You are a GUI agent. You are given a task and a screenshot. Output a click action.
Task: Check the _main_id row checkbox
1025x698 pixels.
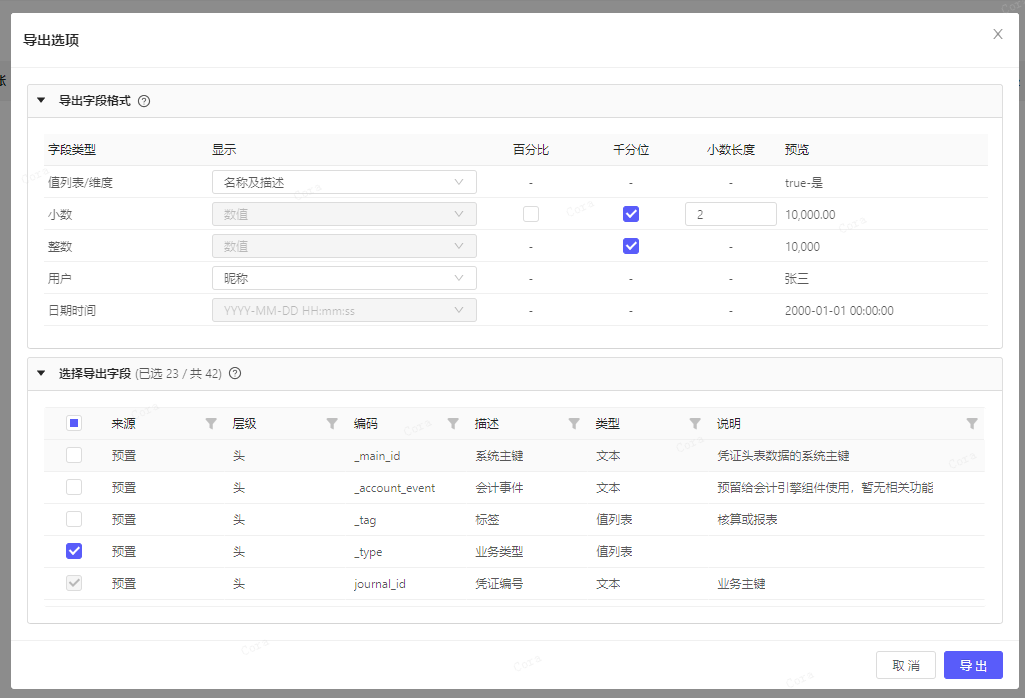point(74,455)
